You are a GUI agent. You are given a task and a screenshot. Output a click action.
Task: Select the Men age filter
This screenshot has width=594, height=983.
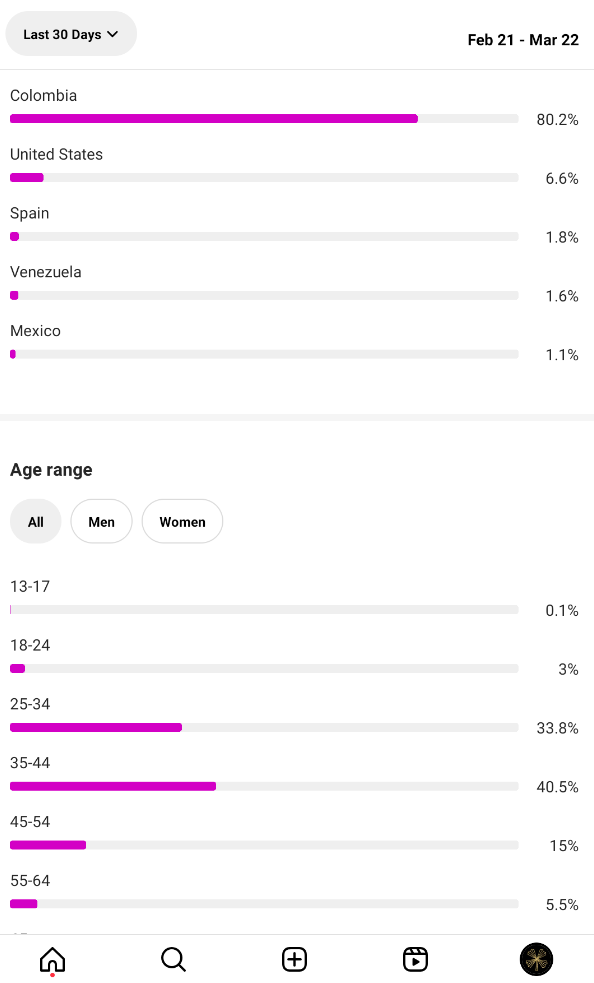pyautogui.click(x=102, y=522)
